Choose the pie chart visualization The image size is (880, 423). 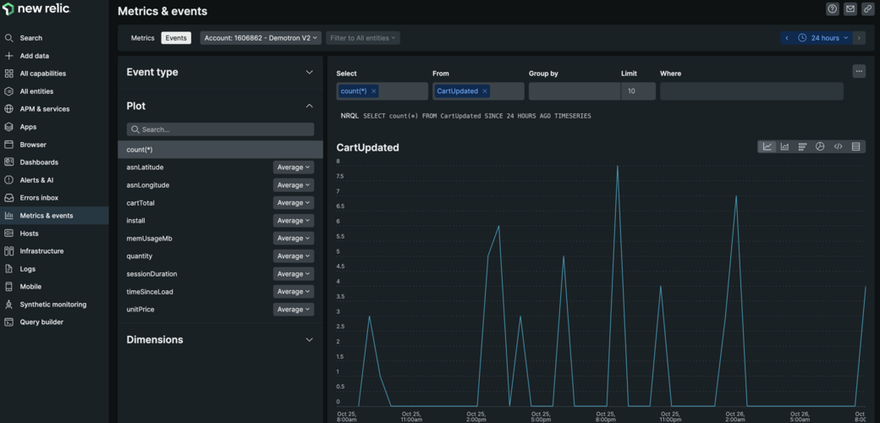[x=820, y=147]
